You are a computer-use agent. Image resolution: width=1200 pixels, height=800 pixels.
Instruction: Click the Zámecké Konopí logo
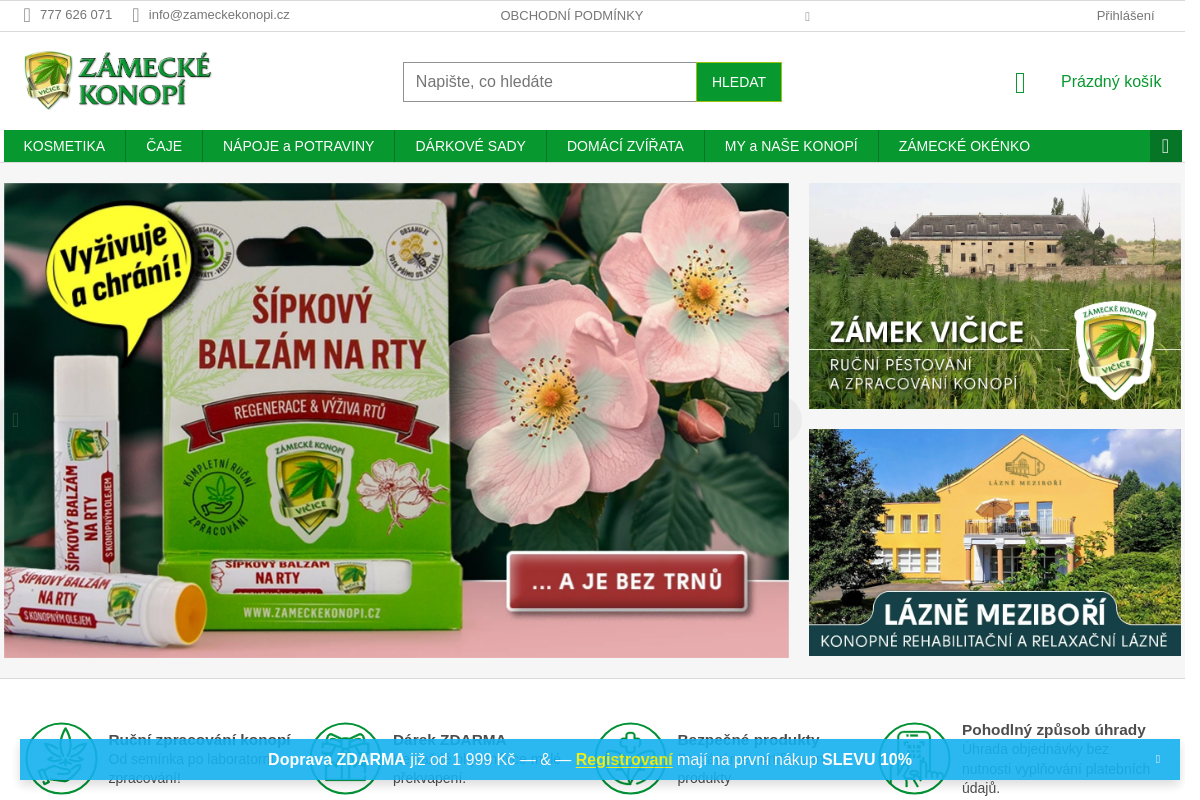[118, 81]
